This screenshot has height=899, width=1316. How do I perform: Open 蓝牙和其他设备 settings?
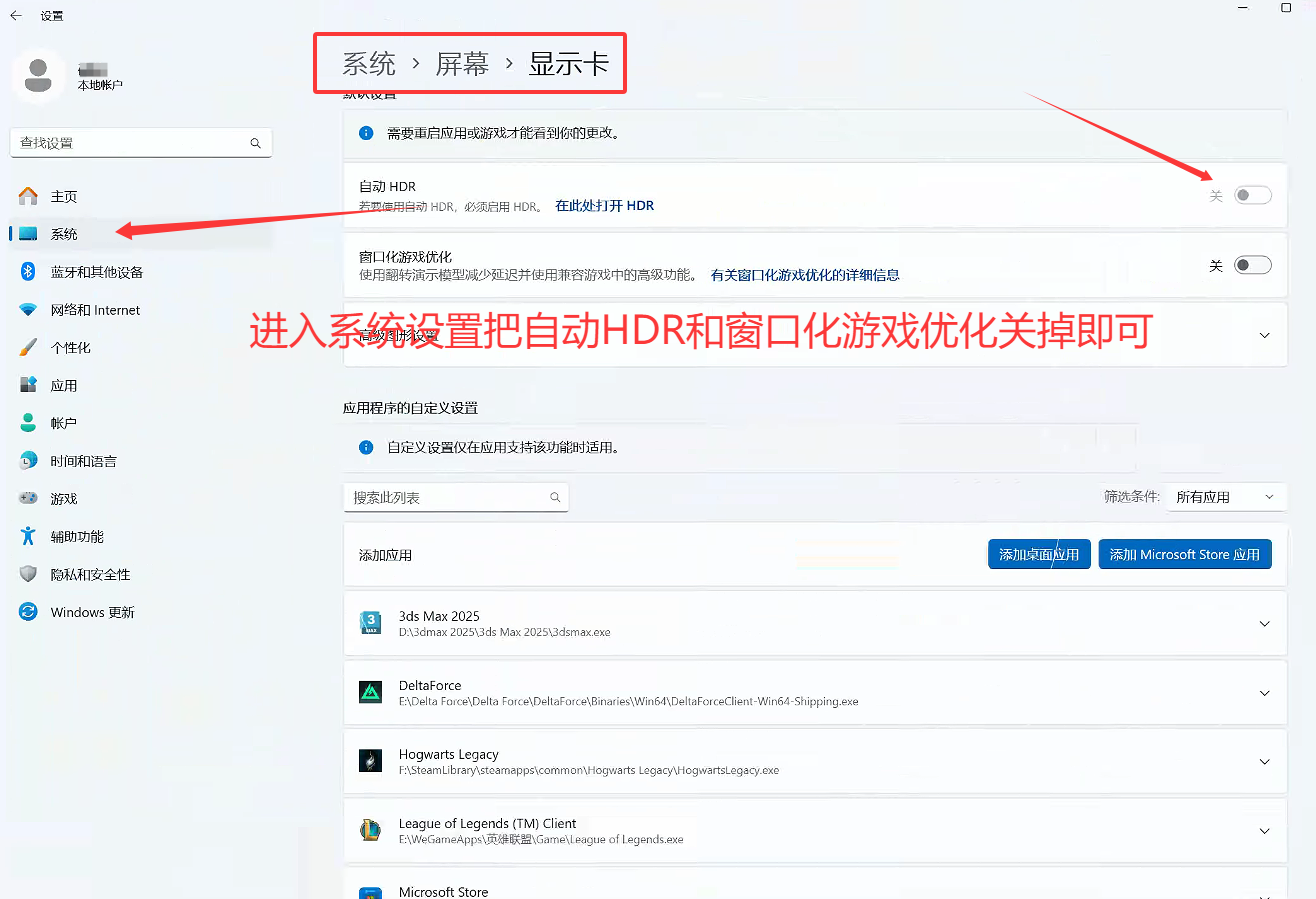[x=95, y=271]
